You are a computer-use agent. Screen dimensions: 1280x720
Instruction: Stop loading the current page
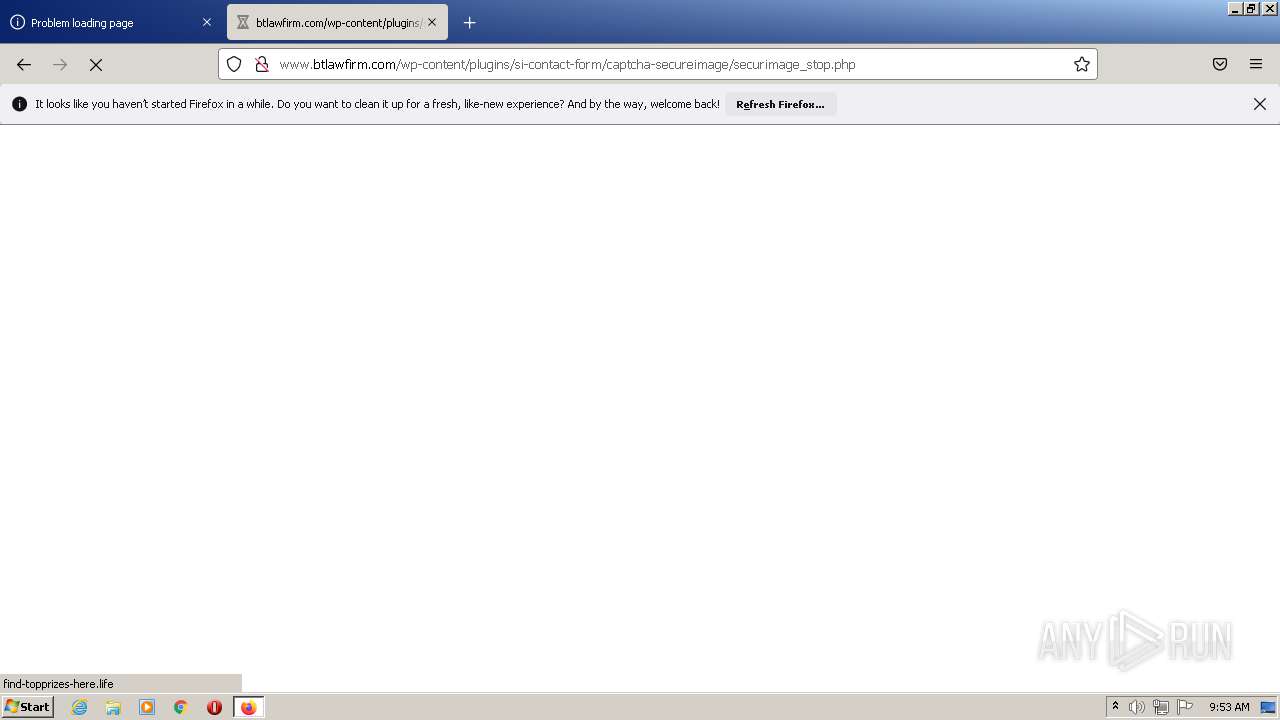[96, 64]
